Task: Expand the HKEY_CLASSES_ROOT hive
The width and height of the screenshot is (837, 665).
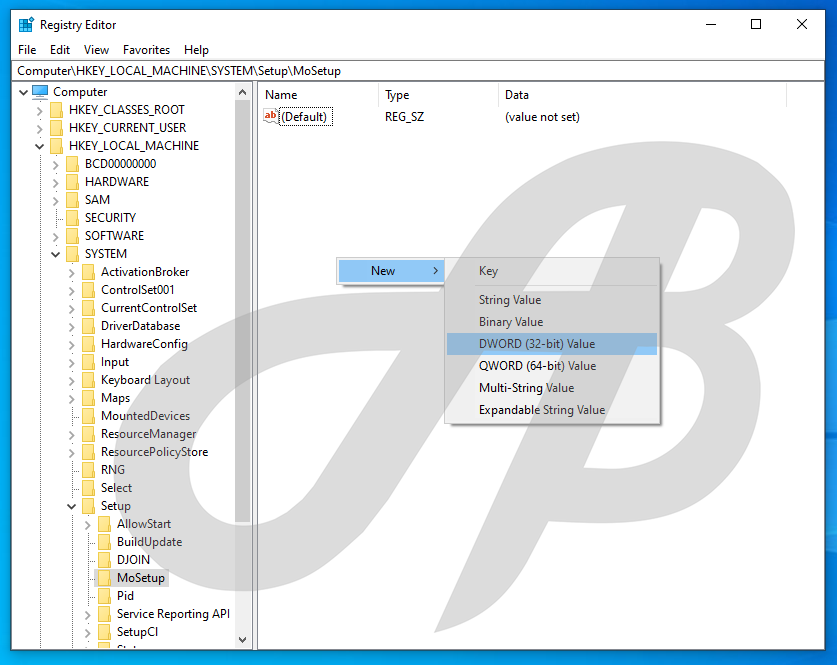Action: (39, 110)
